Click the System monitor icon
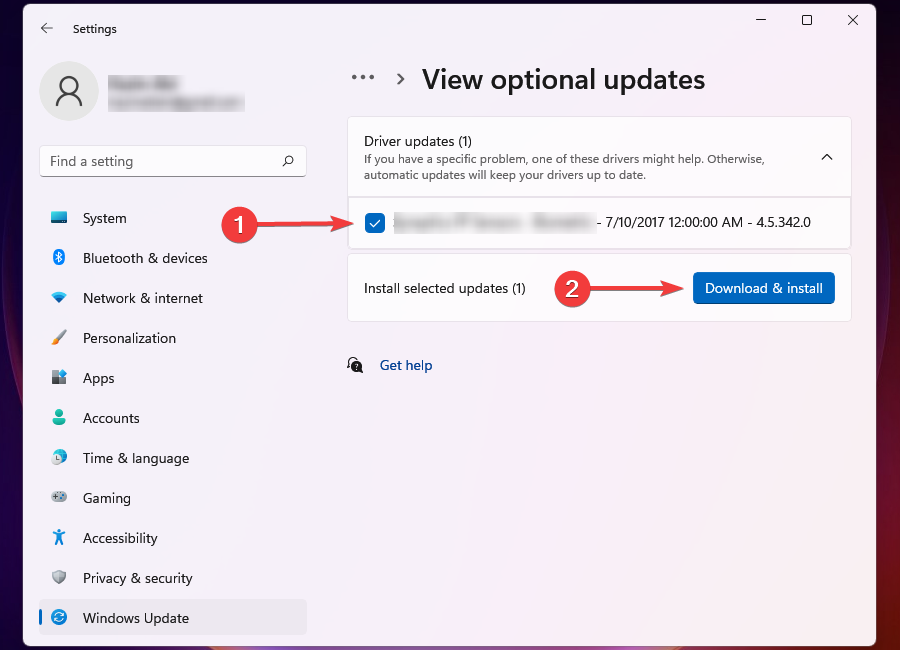900x650 pixels. (59, 218)
